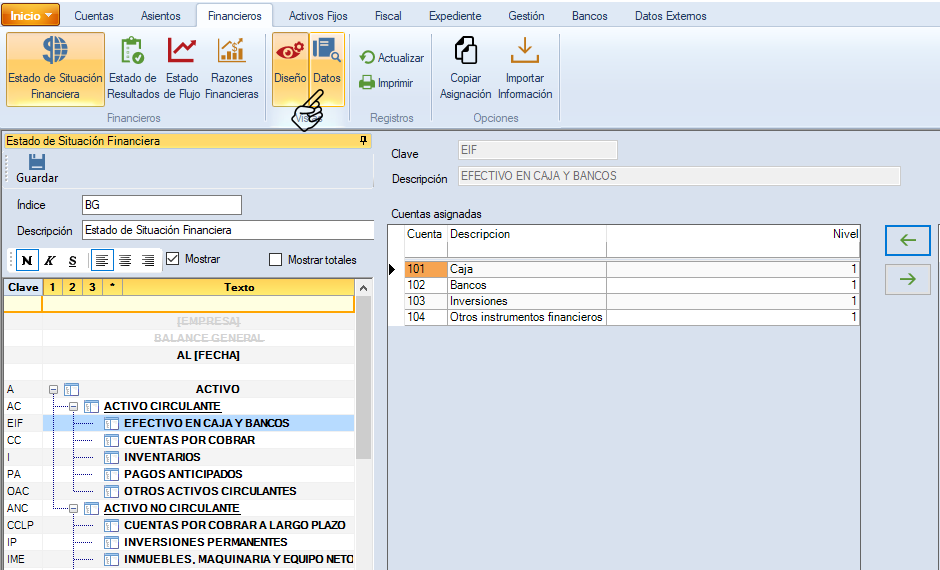Enable Mostrar totales checkbox
Image resolution: width=940 pixels, height=570 pixels.
pyautogui.click(x=276, y=260)
